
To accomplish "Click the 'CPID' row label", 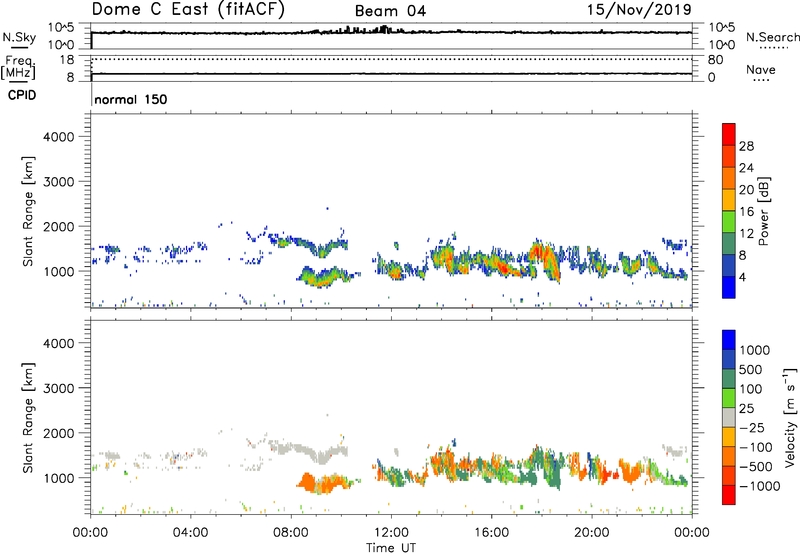I will click(x=22, y=95).
